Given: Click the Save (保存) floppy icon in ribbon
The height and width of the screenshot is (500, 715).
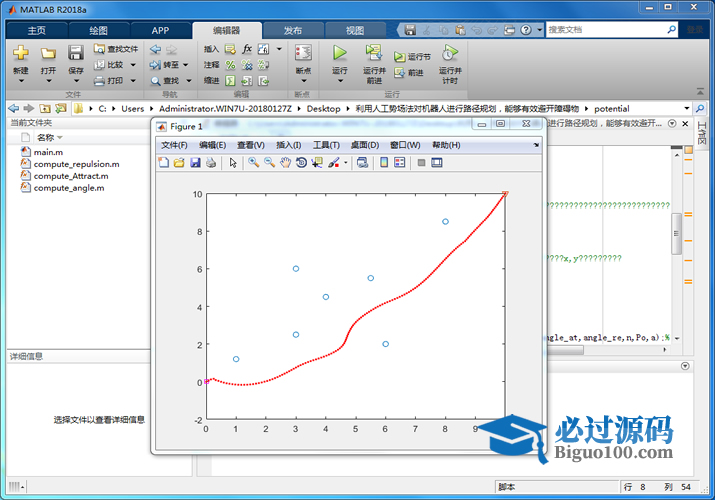Looking at the screenshot, I should 76,53.
